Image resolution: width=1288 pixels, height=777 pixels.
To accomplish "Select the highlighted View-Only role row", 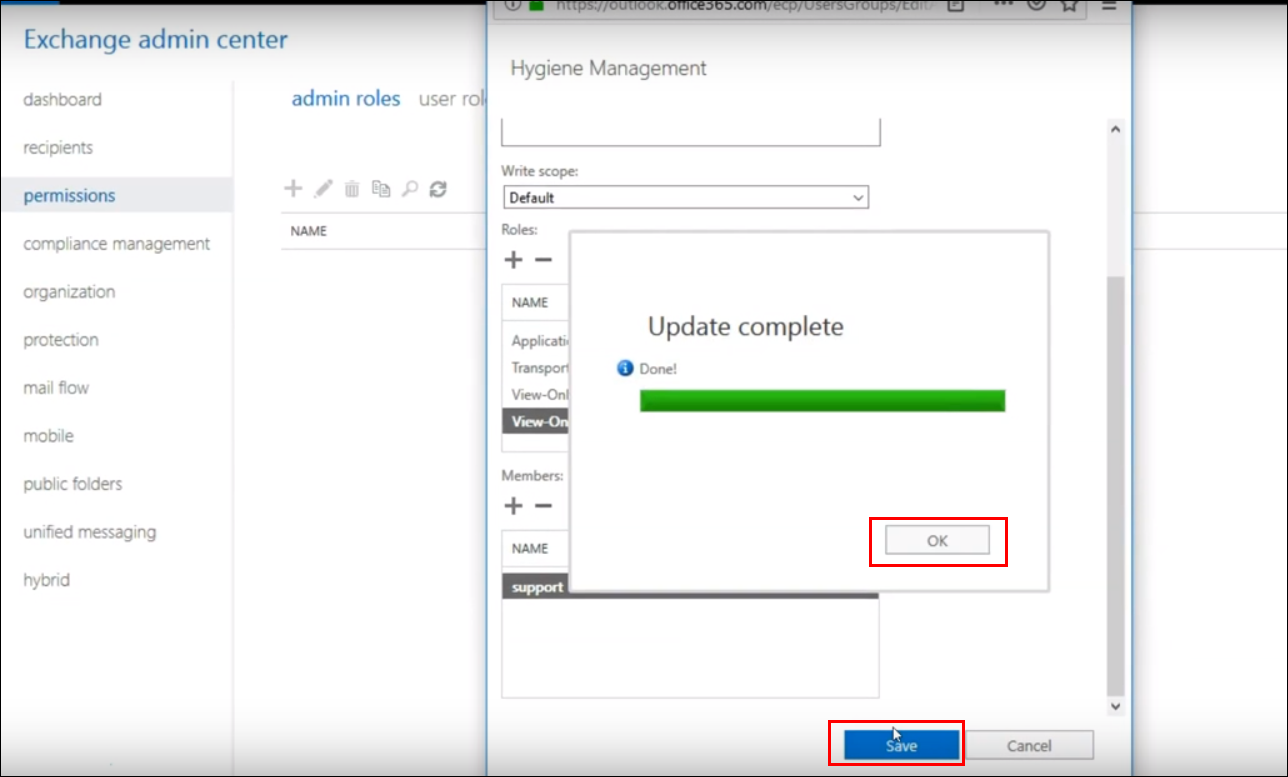I will tap(536, 421).
